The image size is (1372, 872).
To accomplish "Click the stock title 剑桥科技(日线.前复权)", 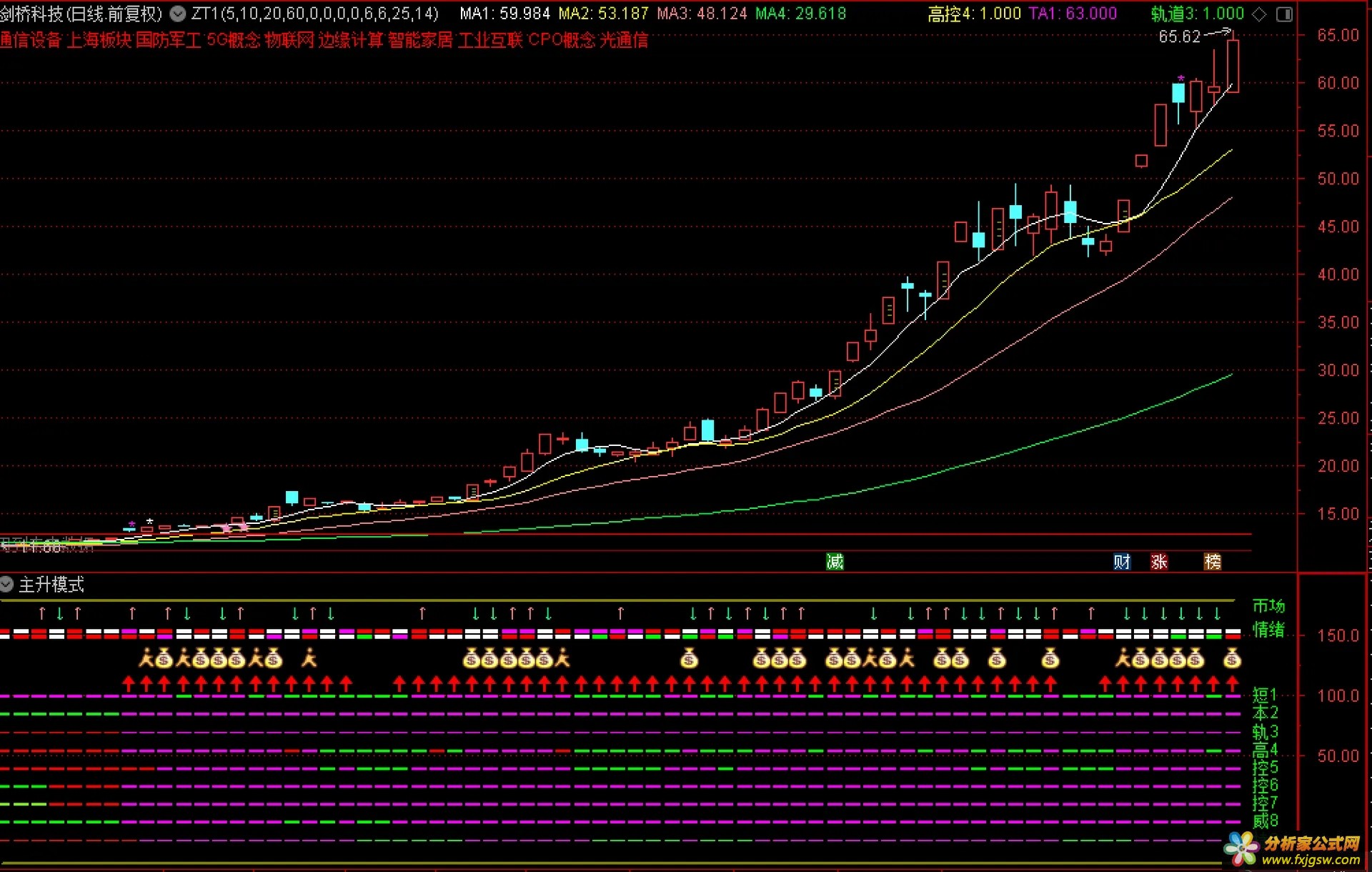I will [x=81, y=14].
